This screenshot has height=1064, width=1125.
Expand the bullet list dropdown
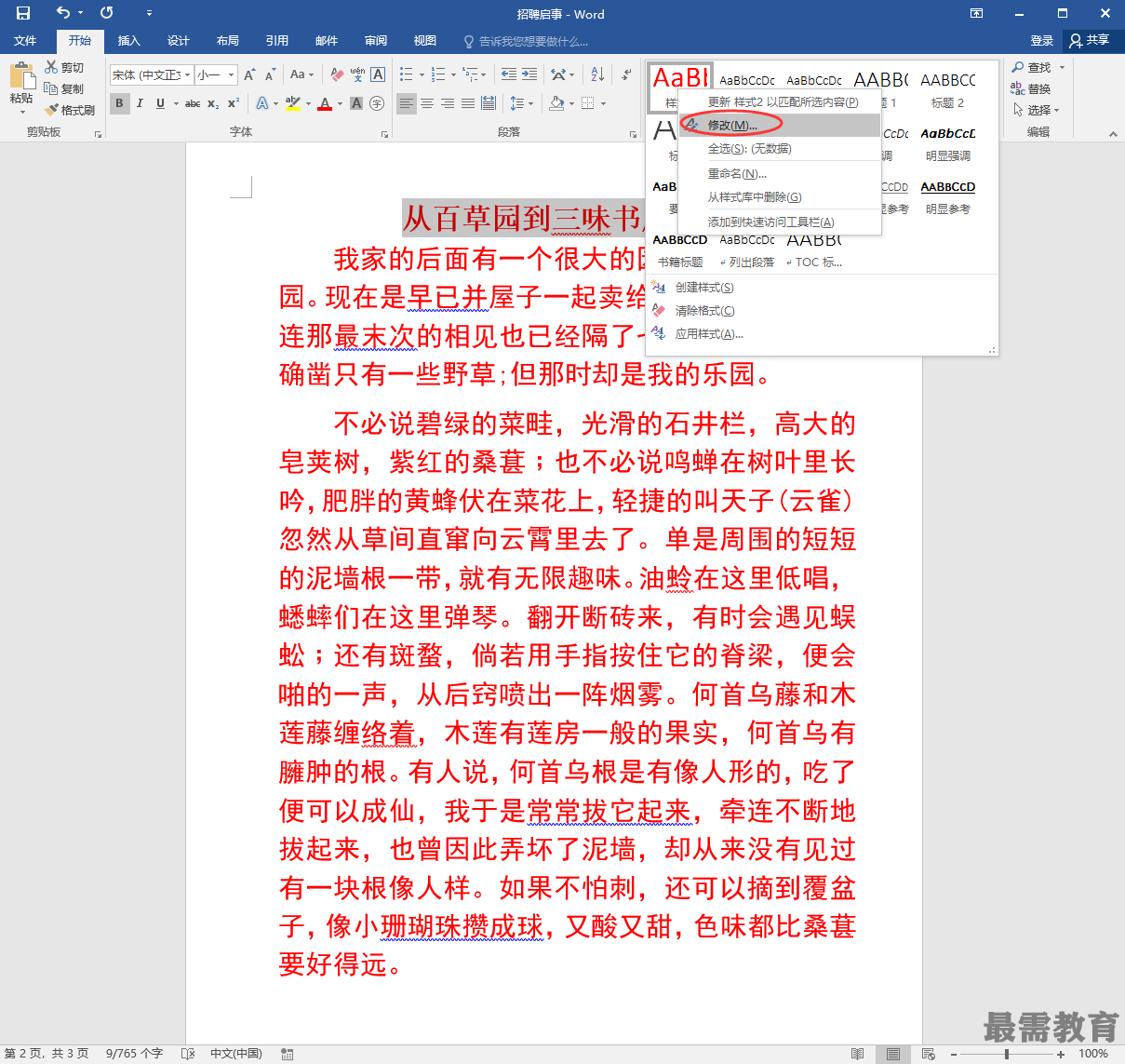point(422,74)
